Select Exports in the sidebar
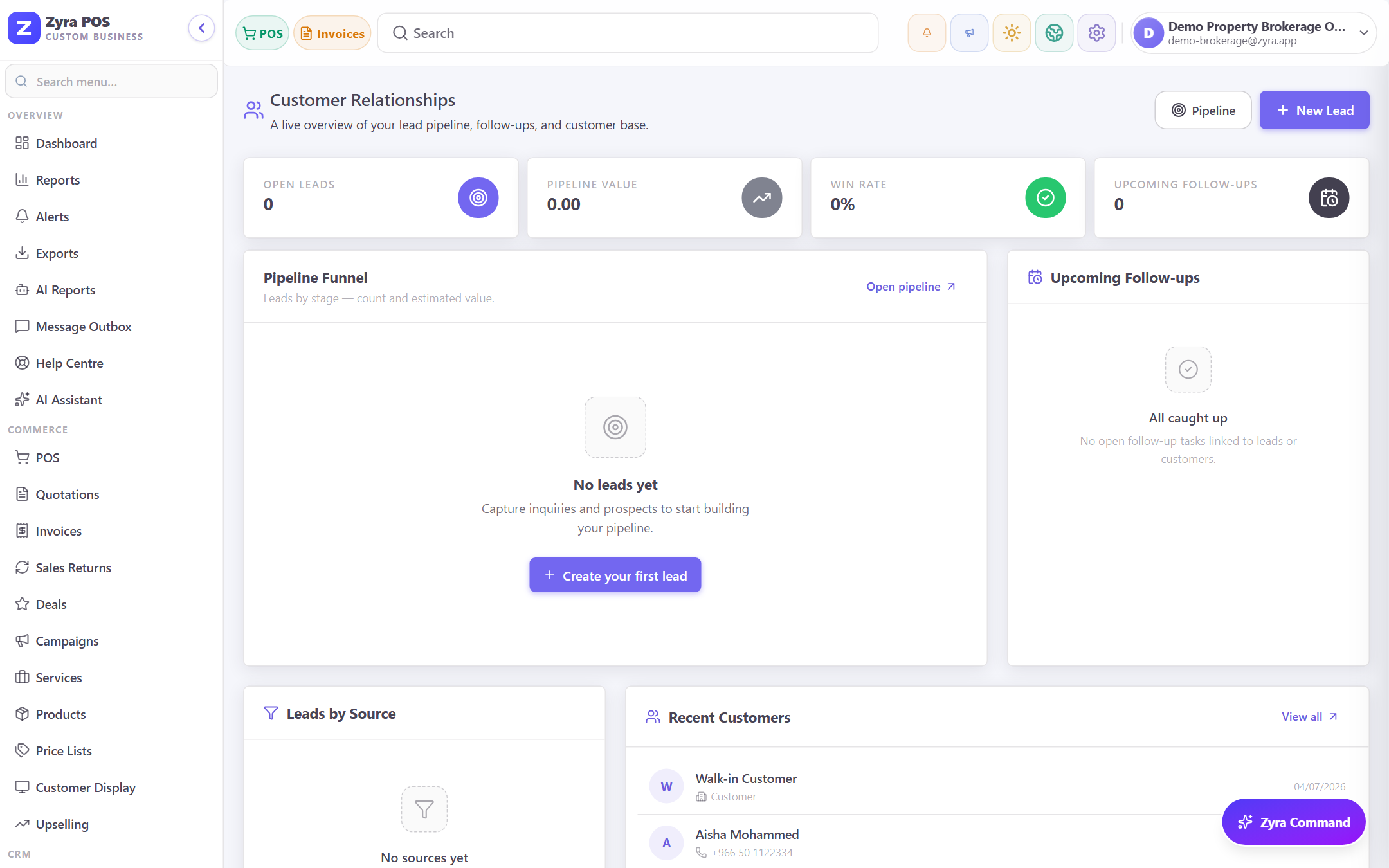1389x868 pixels. [x=111, y=253]
